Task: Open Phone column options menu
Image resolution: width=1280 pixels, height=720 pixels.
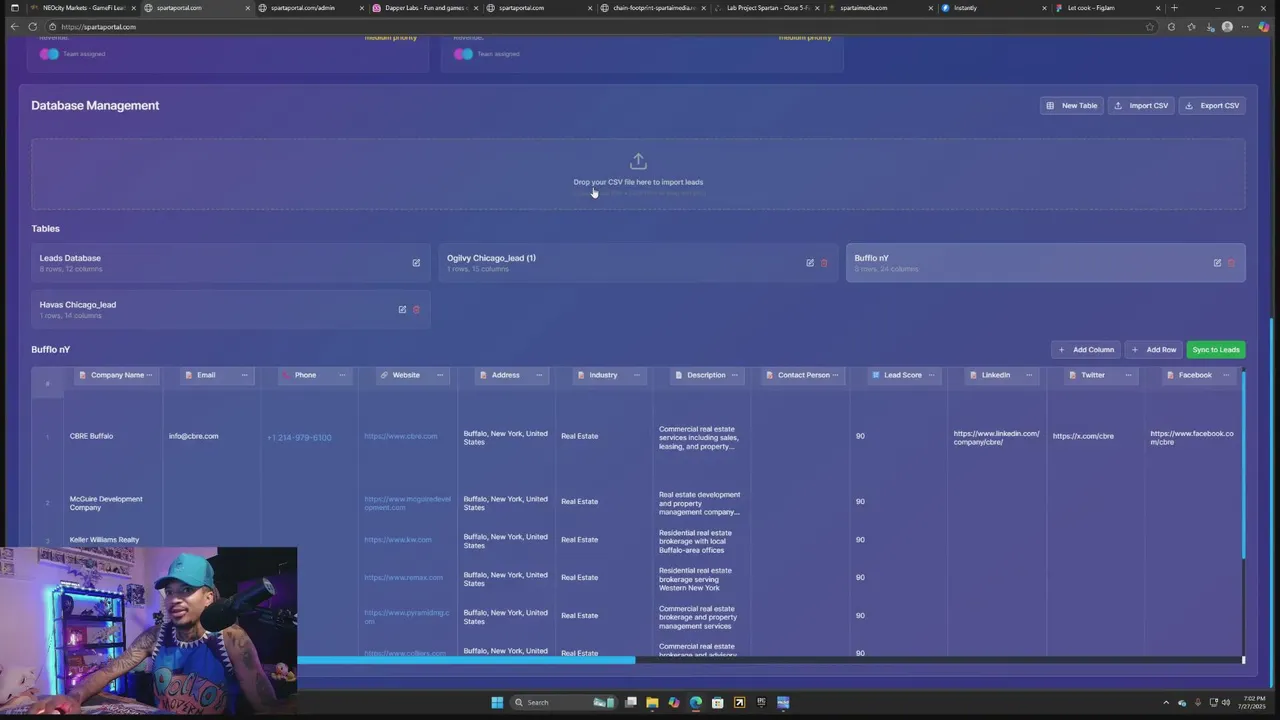Action: point(342,375)
